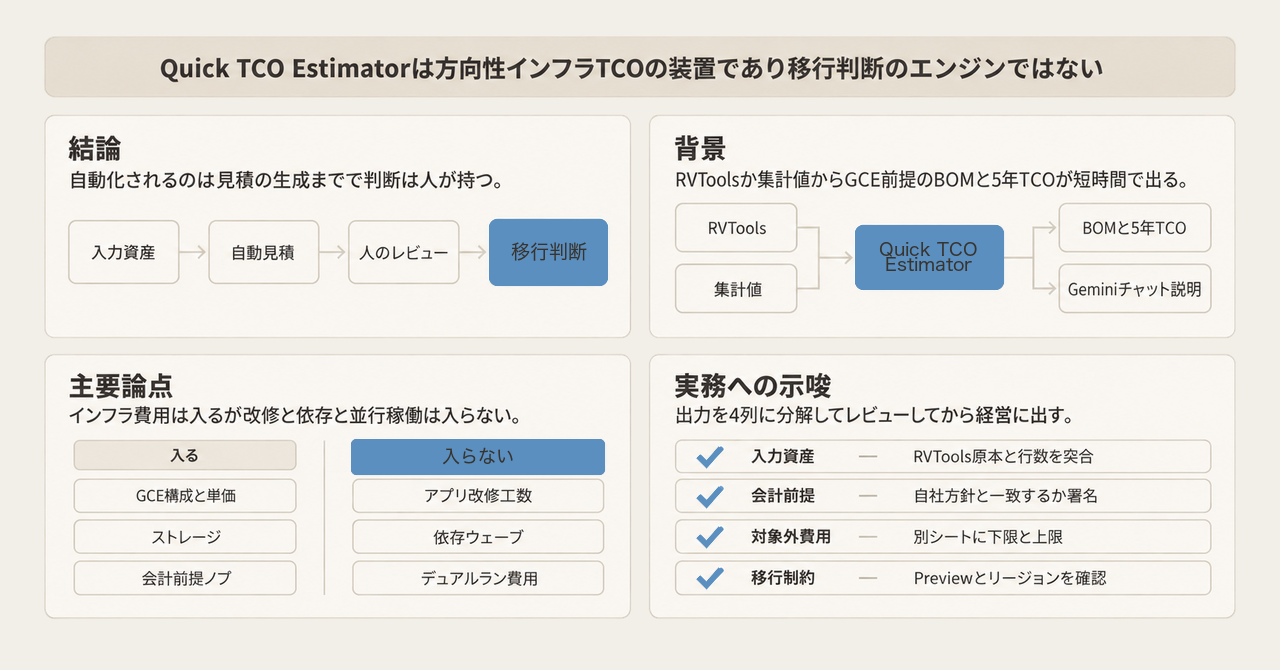The width and height of the screenshot is (1280, 670).
Task: Click the アプリ改修工数 item
Action: (478, 496)
